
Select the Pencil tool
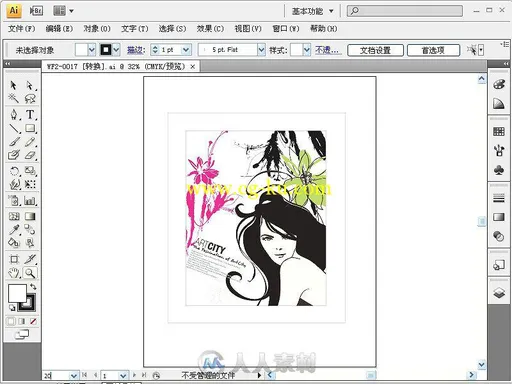tap(30, 142)
